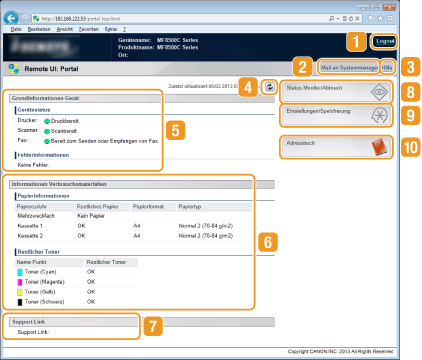
Task: Log out using the Logout button
Action: (x=385, y=41)
